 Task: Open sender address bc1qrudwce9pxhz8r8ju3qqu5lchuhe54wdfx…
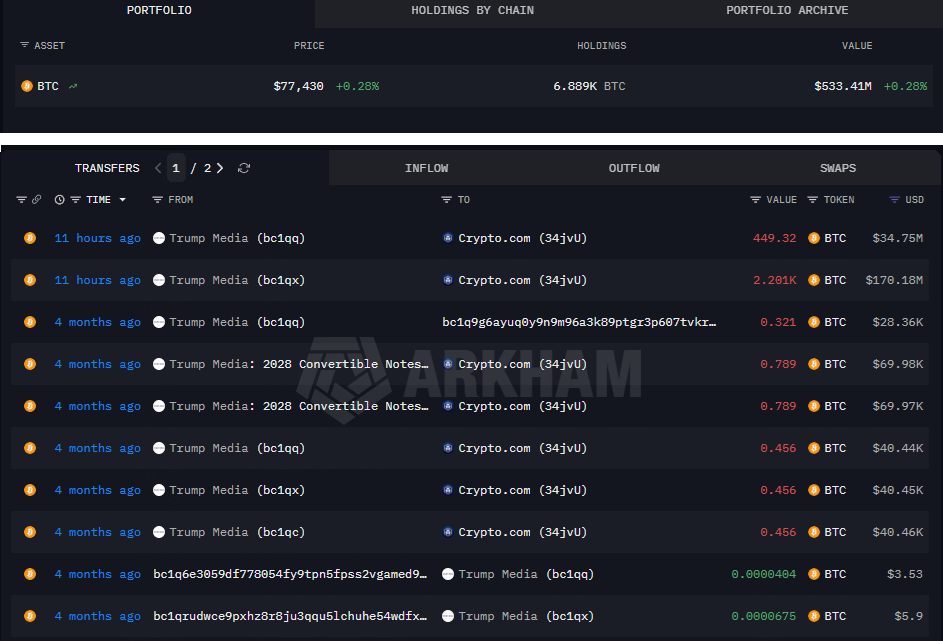click(290, 616)
